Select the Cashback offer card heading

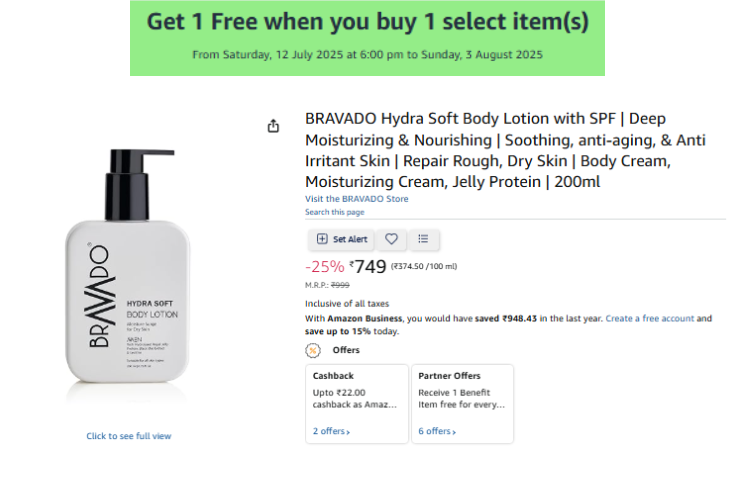pyautogui.click(x=333, y=376)
